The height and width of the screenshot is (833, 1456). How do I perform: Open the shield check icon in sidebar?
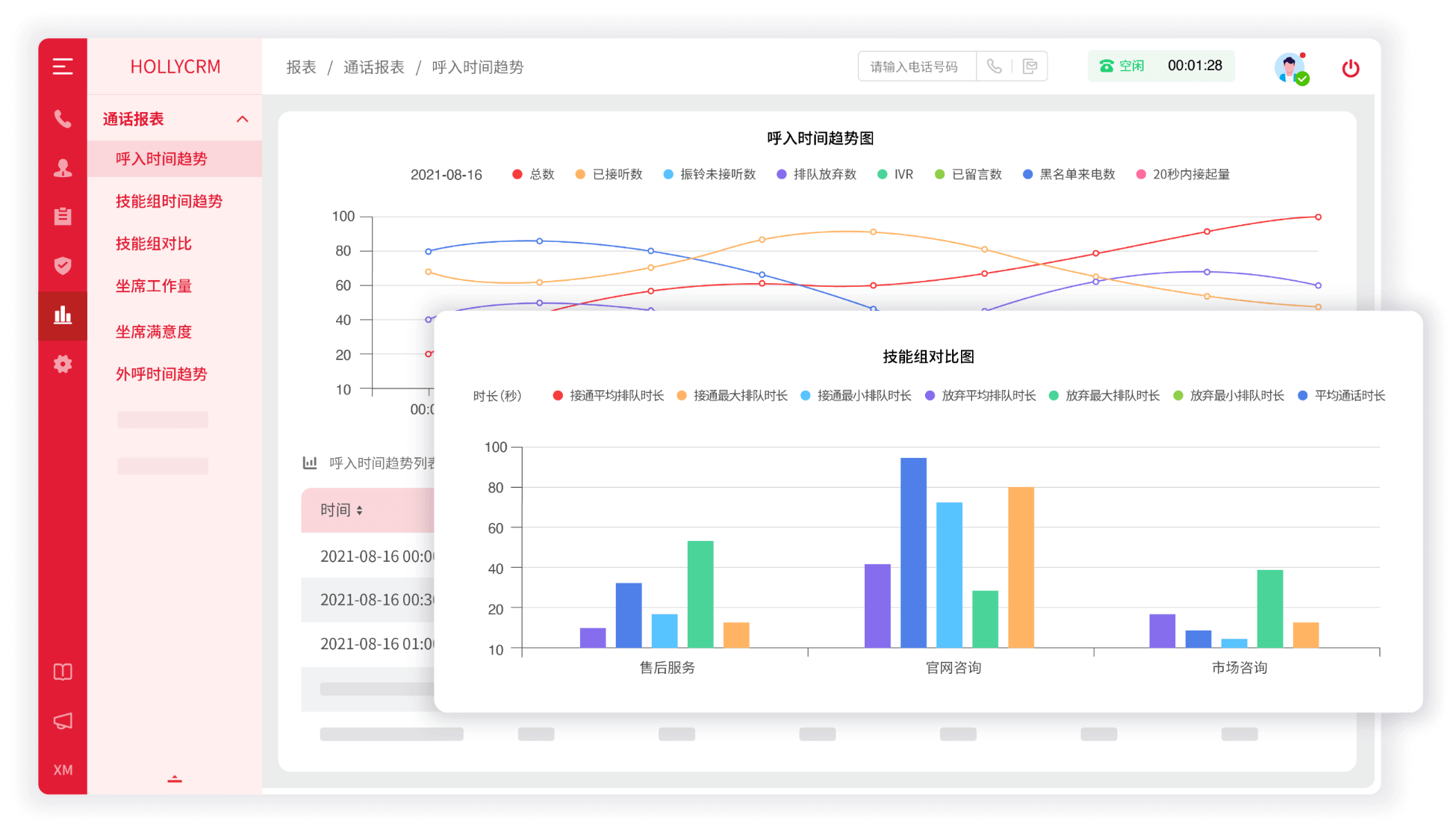[63, 265]
